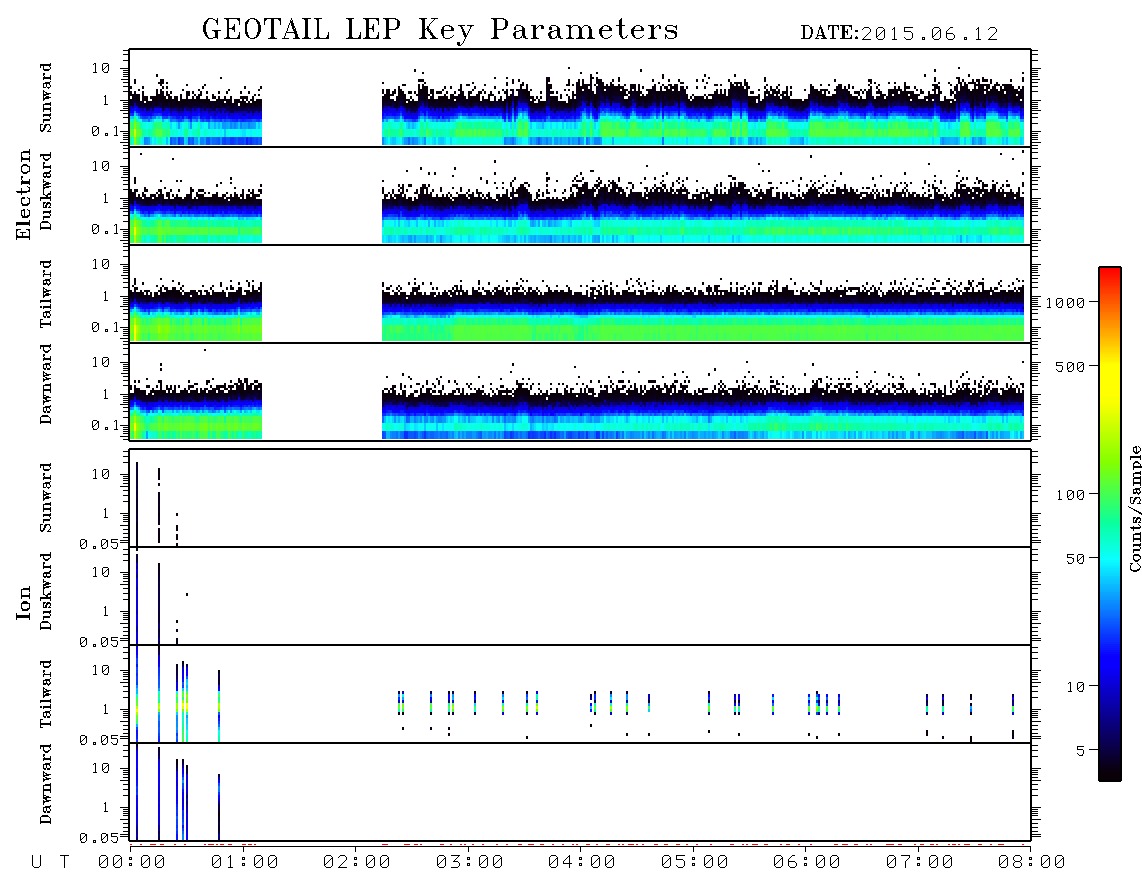Click the Electron "Sunward" panel label
This screenshot has height=880, width=1142.
coord(46,98)
